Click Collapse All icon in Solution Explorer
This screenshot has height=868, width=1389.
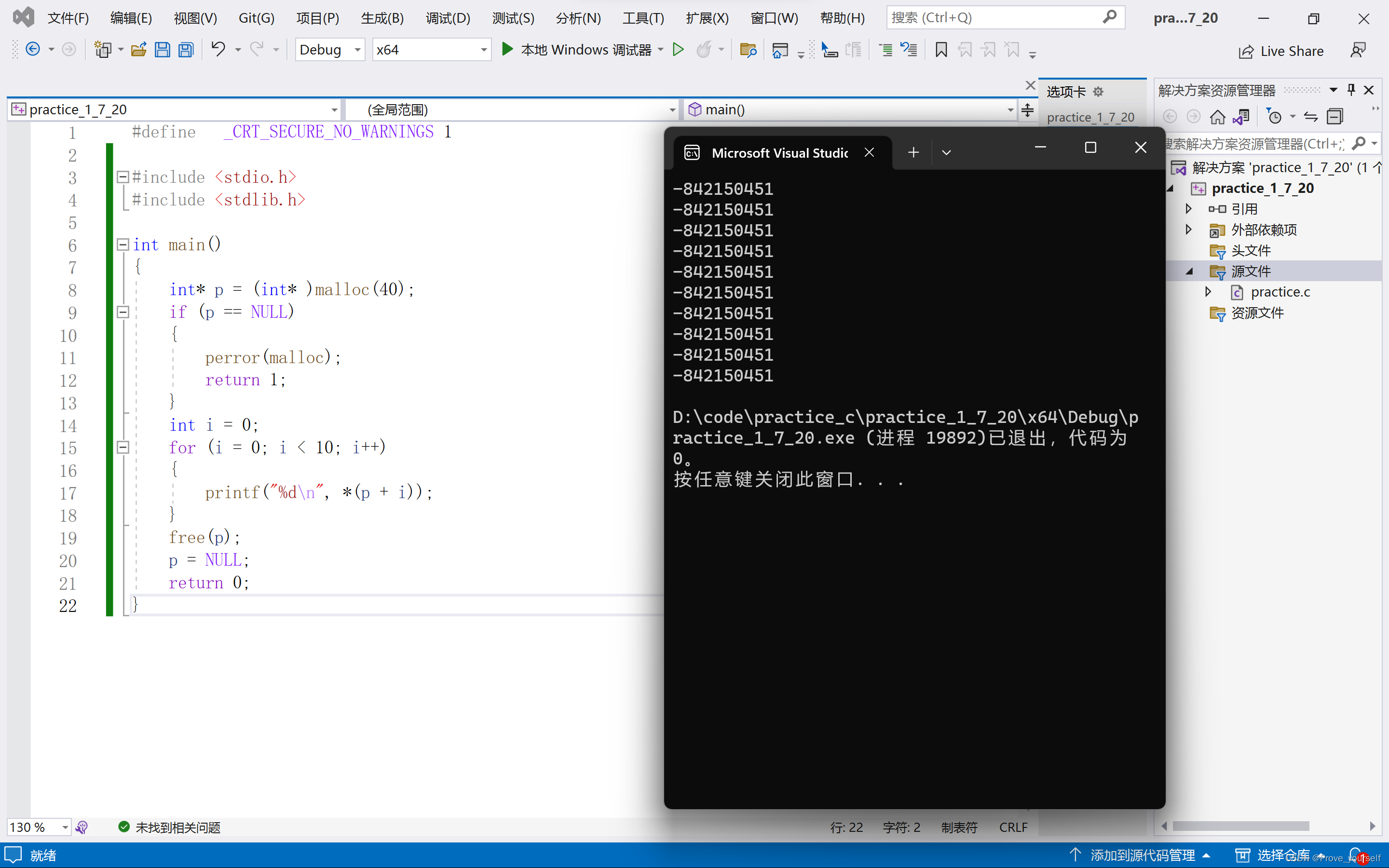1335,117
